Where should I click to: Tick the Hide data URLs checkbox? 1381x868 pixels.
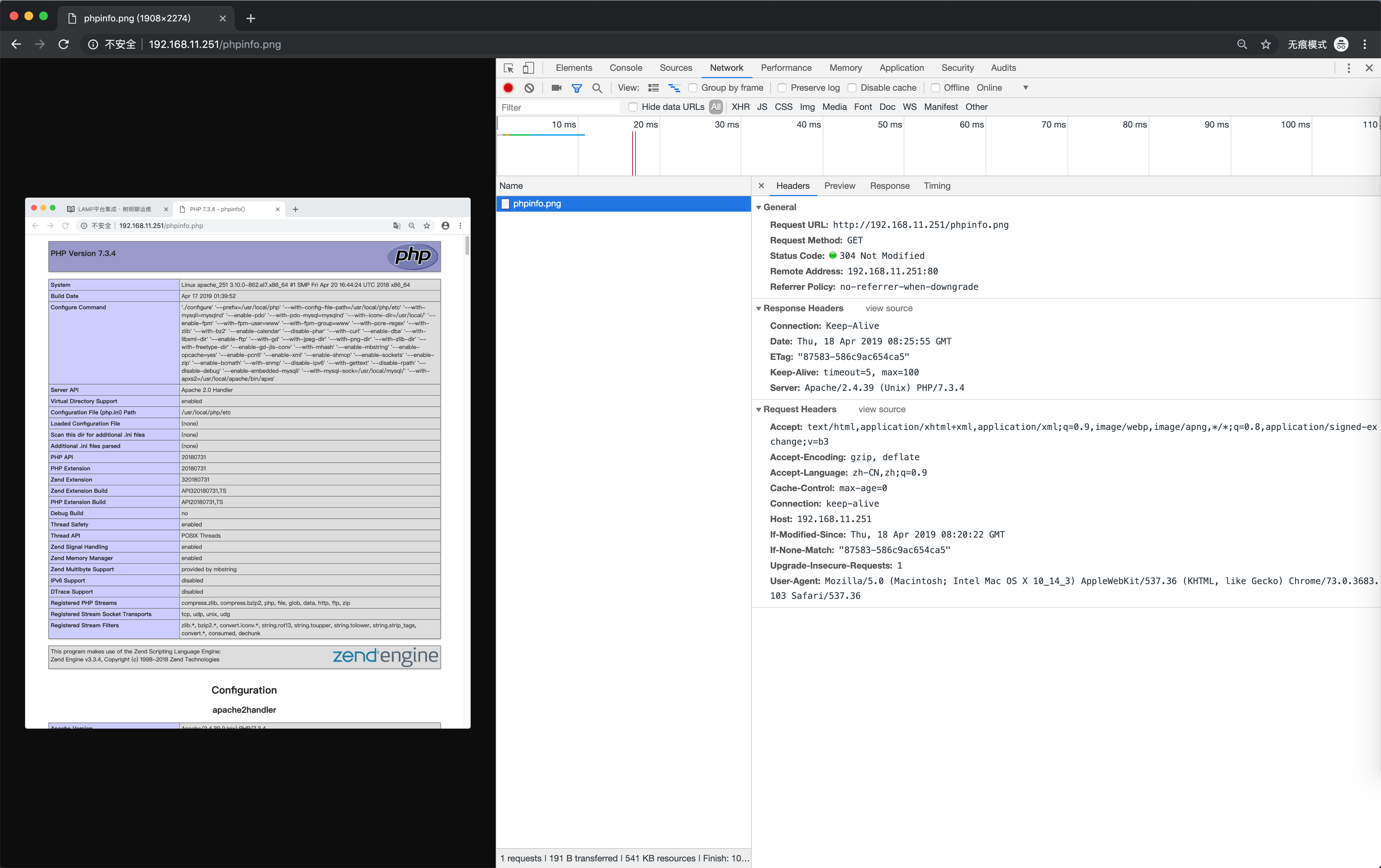pos(633,107)
